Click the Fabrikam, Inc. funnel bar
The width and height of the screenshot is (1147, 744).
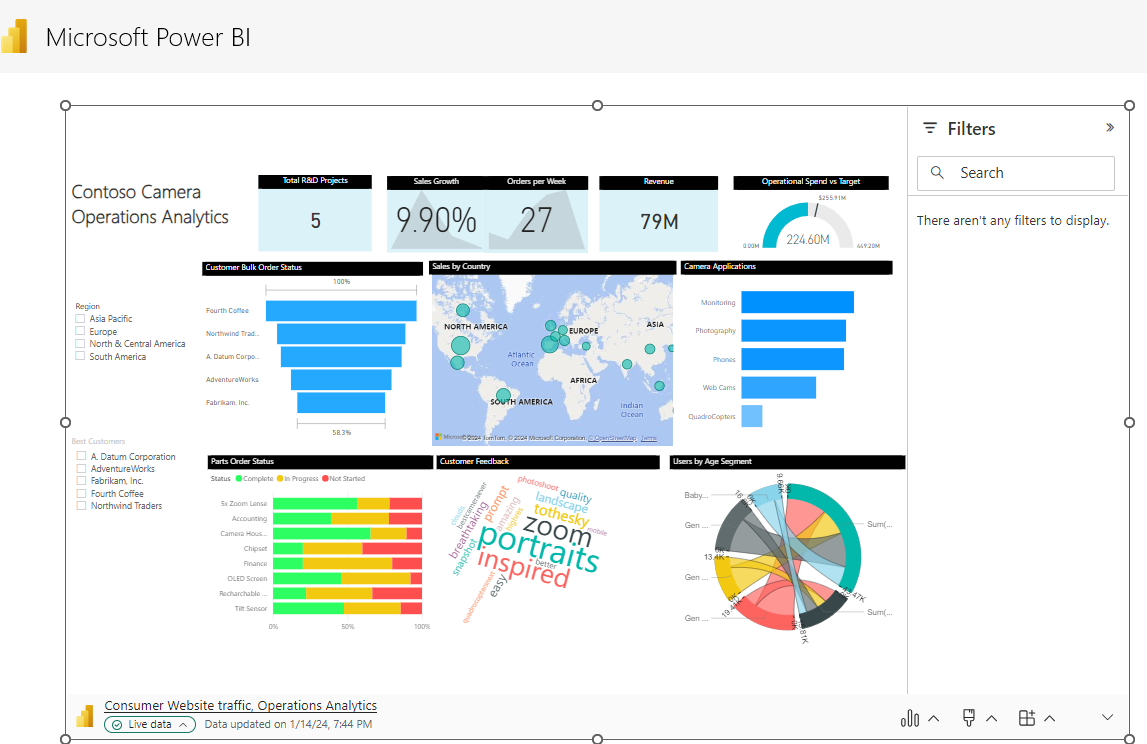341,402
